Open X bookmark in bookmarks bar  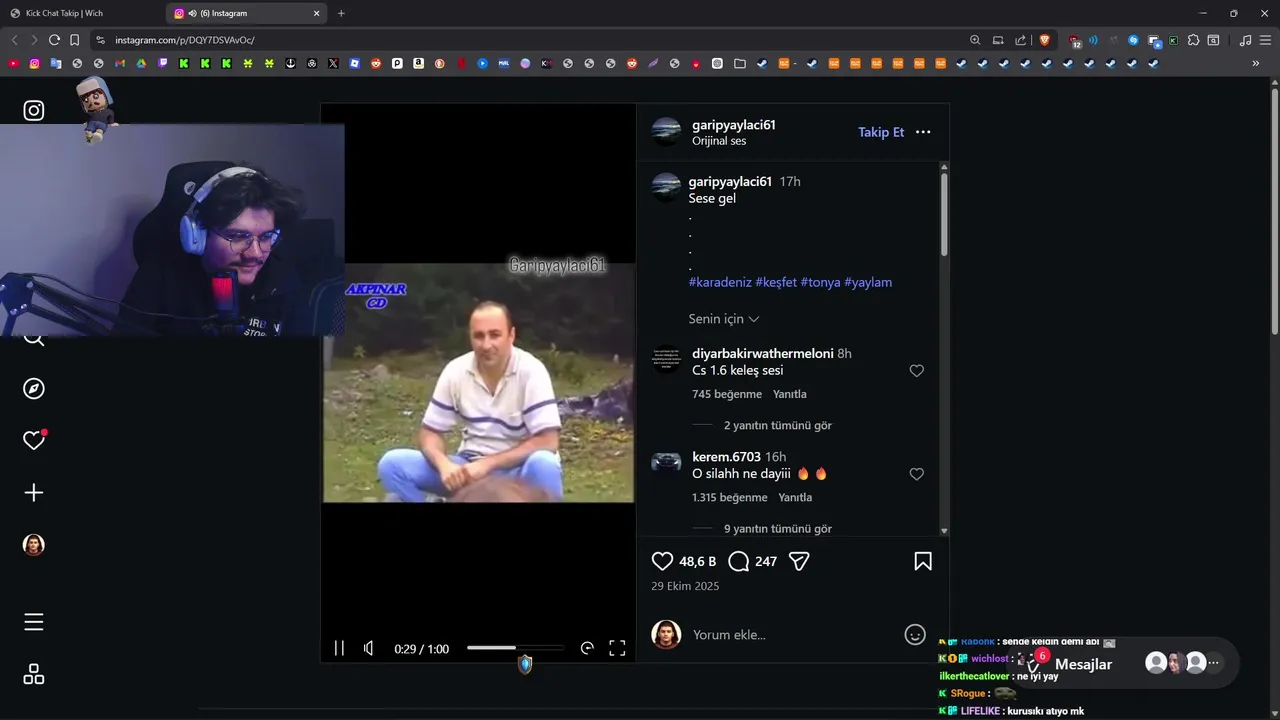333,63
